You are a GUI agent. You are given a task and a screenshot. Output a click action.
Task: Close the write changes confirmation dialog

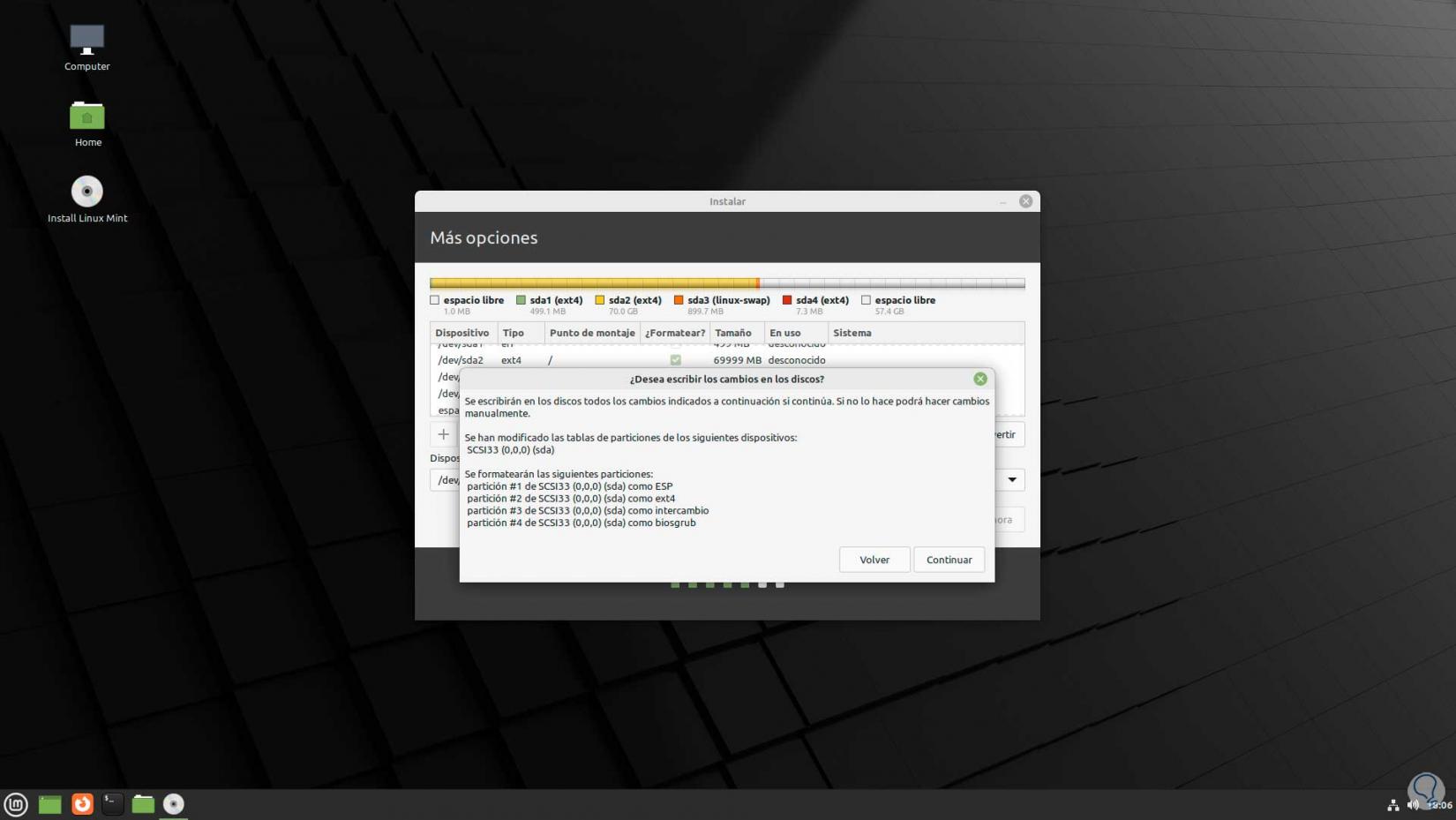coord(980,379)
